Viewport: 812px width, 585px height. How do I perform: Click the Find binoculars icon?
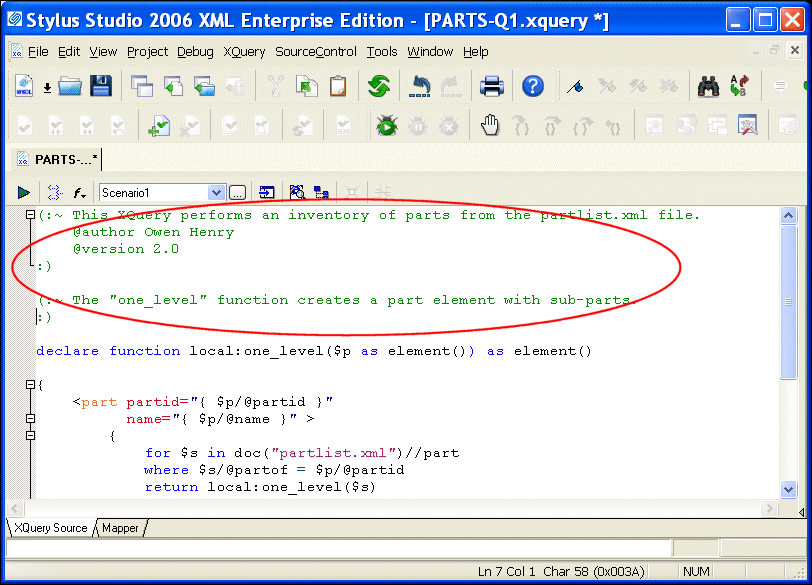709,86
